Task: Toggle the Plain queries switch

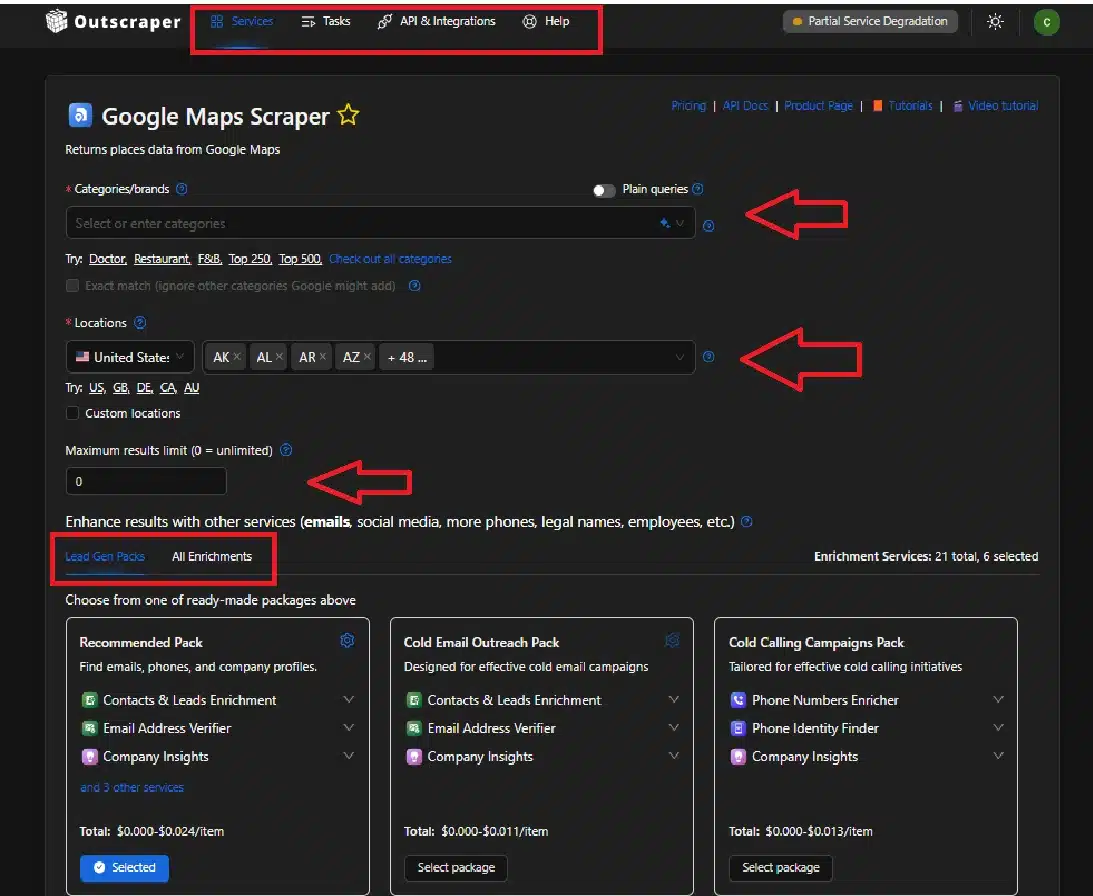Action: tap(604, 190)
